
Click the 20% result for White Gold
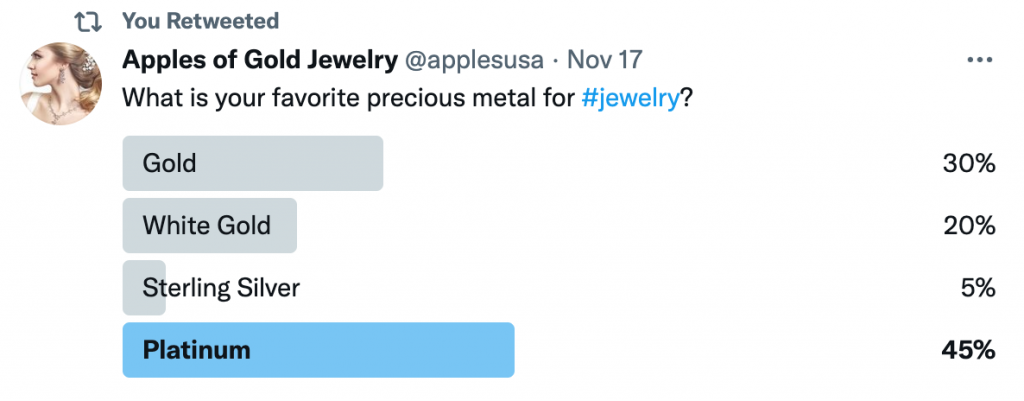click(968, 225)
